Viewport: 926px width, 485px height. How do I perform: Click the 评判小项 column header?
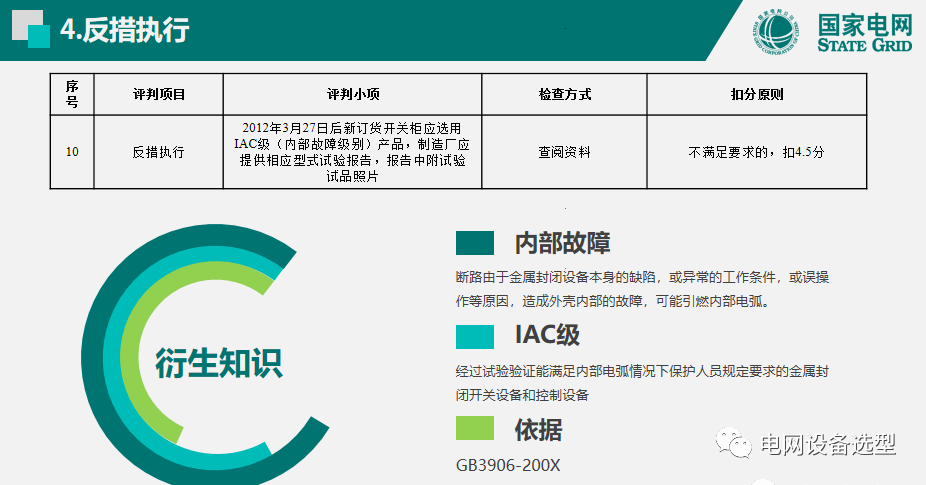[x=353, y=95]
